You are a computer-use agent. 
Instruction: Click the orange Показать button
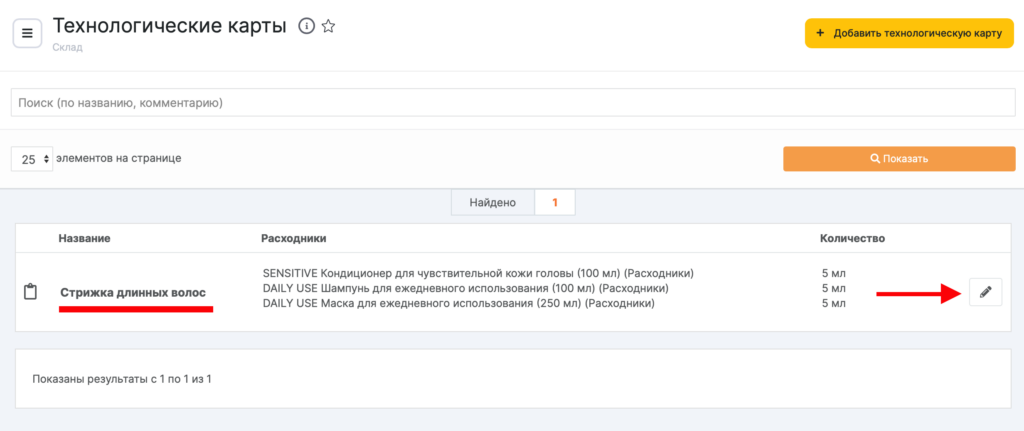(x=899, y=159)
